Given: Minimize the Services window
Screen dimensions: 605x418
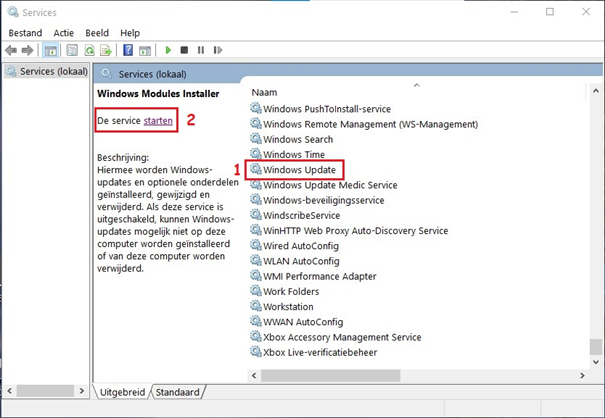Looking at the screenshot, I should click(514, 12).
